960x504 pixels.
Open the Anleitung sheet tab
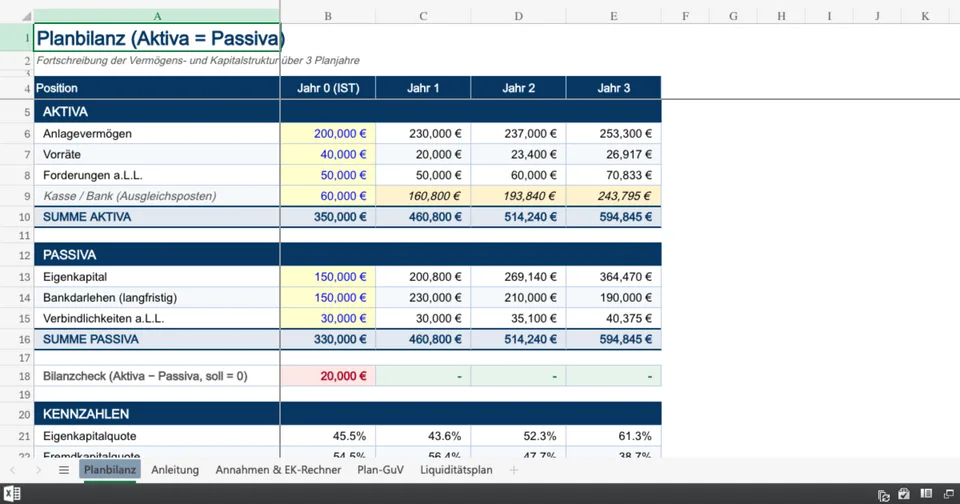tap(175, 470)
